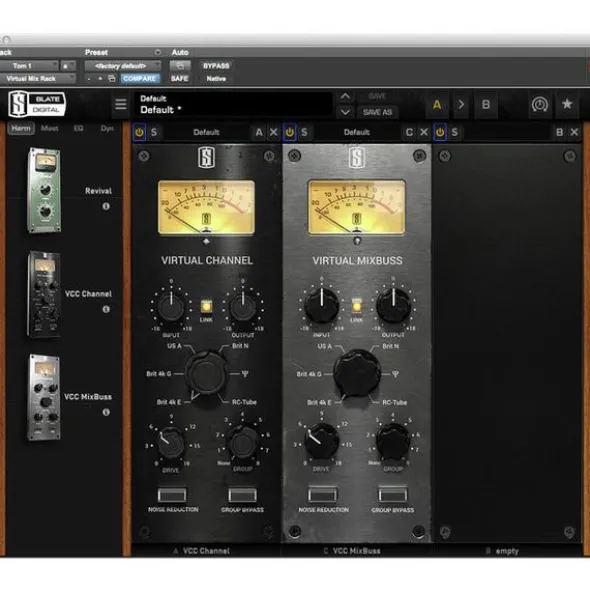The height and width of the screenshot is (591, 590).
Task: Open Virtual Mixbuss Default preset selector
Action: 357,132
